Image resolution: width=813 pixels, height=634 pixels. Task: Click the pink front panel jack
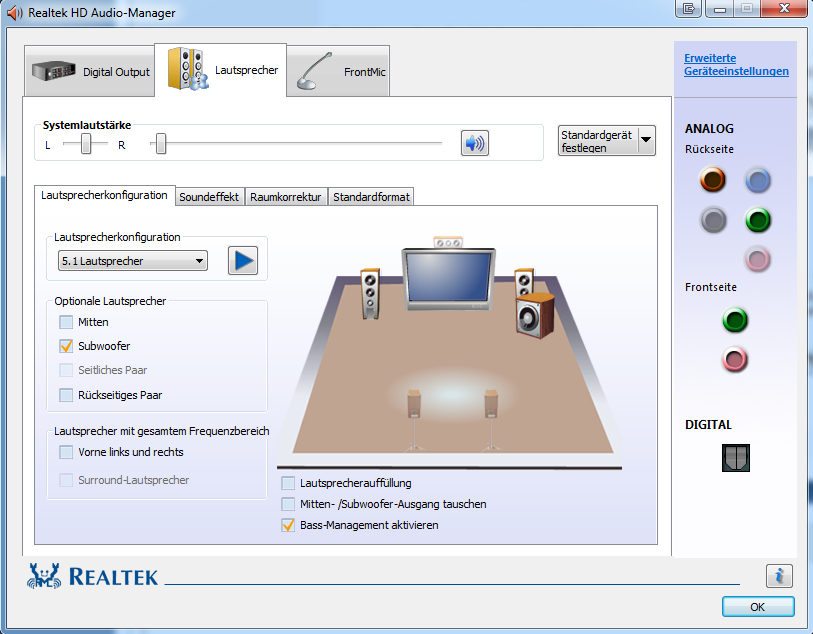pyautogui.click(x=735, y=359)
